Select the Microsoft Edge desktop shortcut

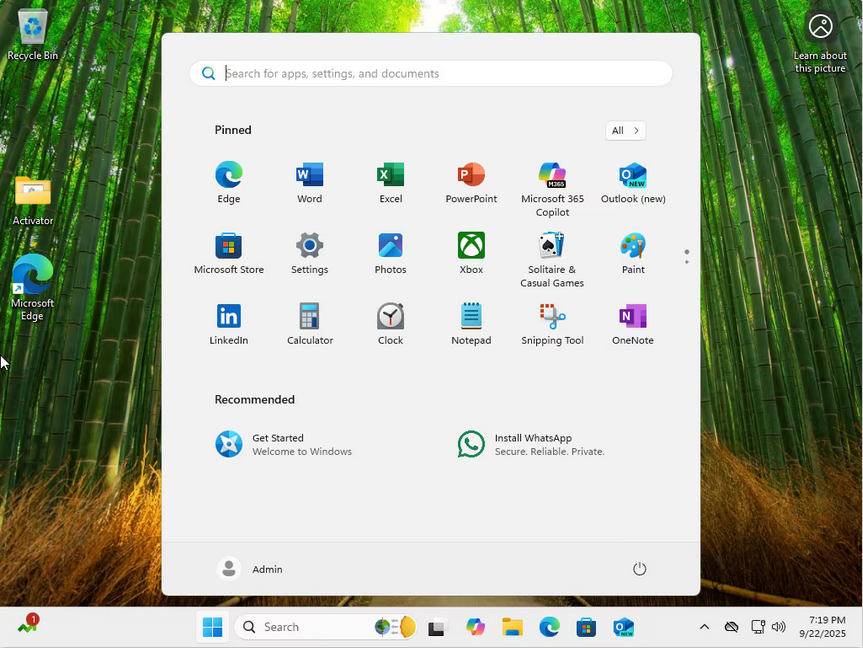(x=32, y=287)
